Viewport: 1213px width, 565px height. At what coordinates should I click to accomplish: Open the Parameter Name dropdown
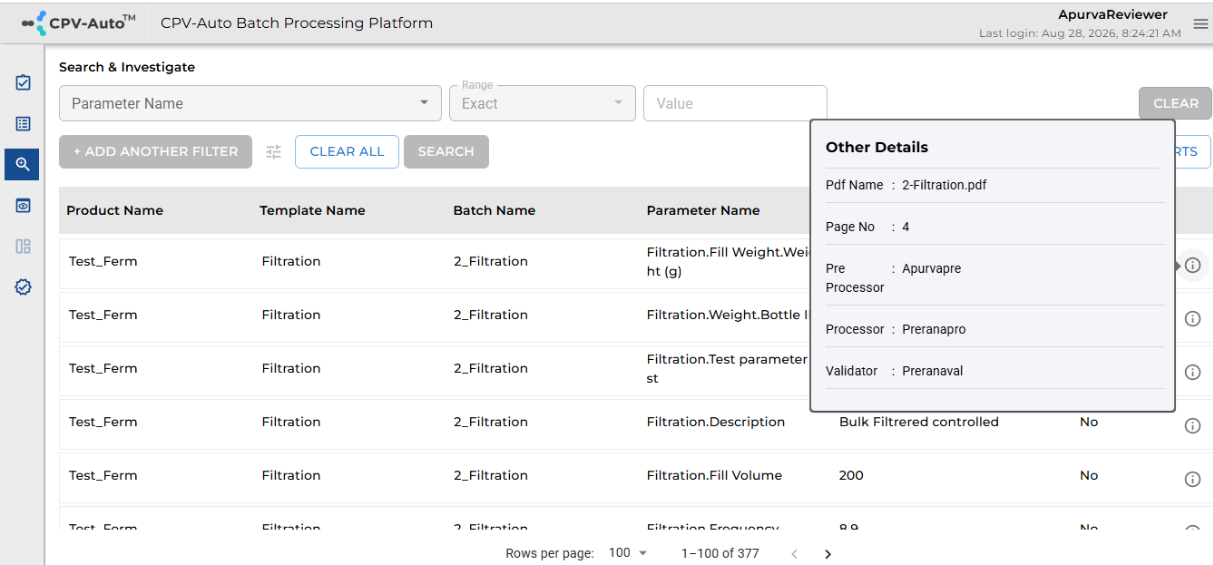[x=248, y=103]
